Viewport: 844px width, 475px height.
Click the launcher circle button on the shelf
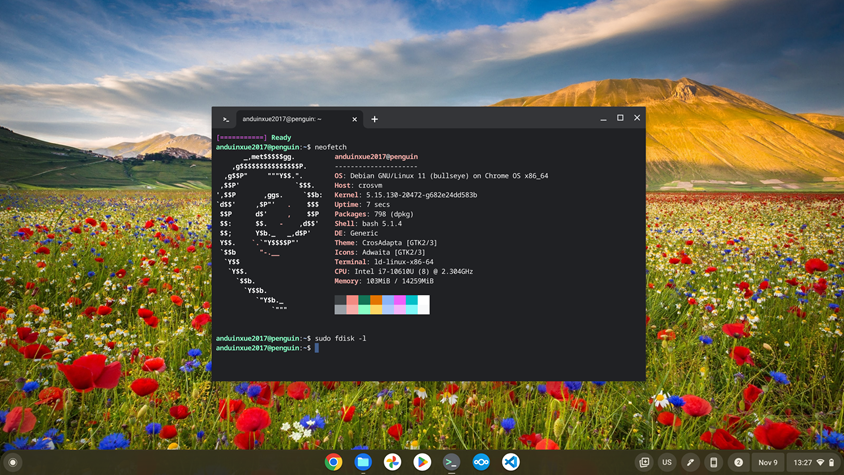(x=14, y=463)
